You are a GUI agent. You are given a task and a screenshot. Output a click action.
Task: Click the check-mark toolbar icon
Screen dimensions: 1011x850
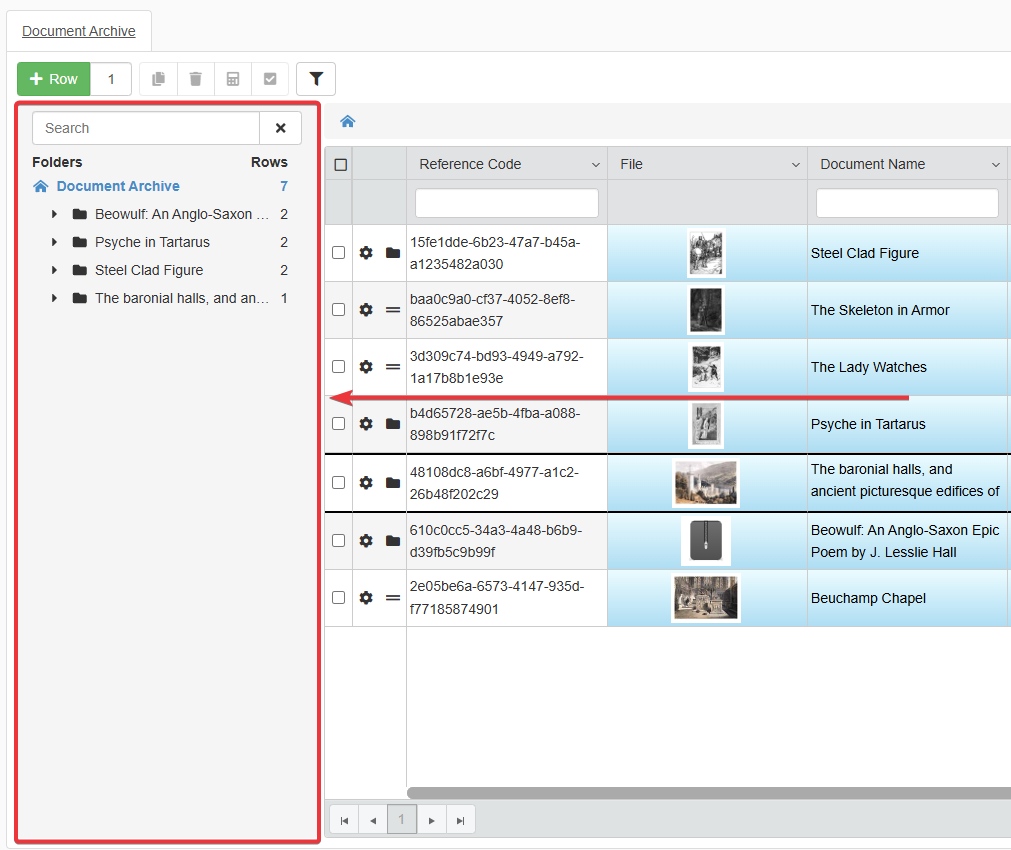pyautogui.click(x=270, y=79)
